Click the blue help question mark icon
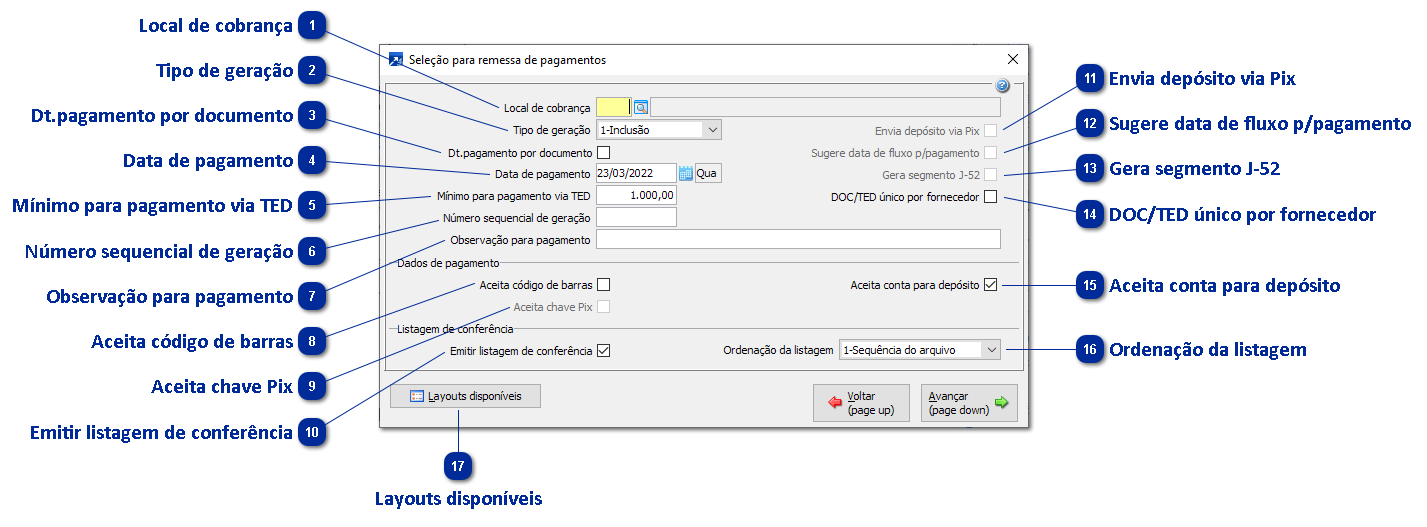Screen dimensions: 1427x527 pos(1002,86)
